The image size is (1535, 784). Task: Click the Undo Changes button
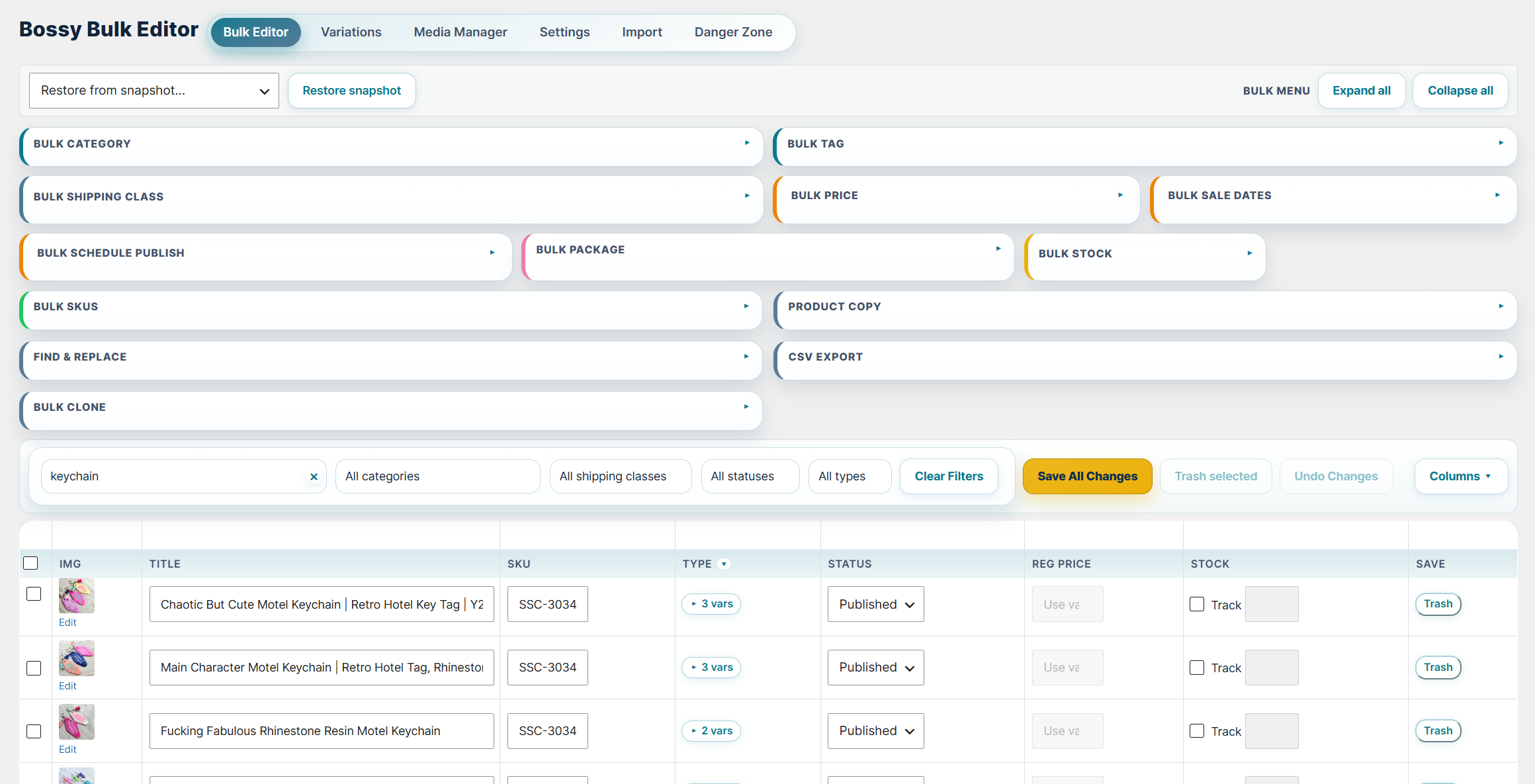(1336, 476)
